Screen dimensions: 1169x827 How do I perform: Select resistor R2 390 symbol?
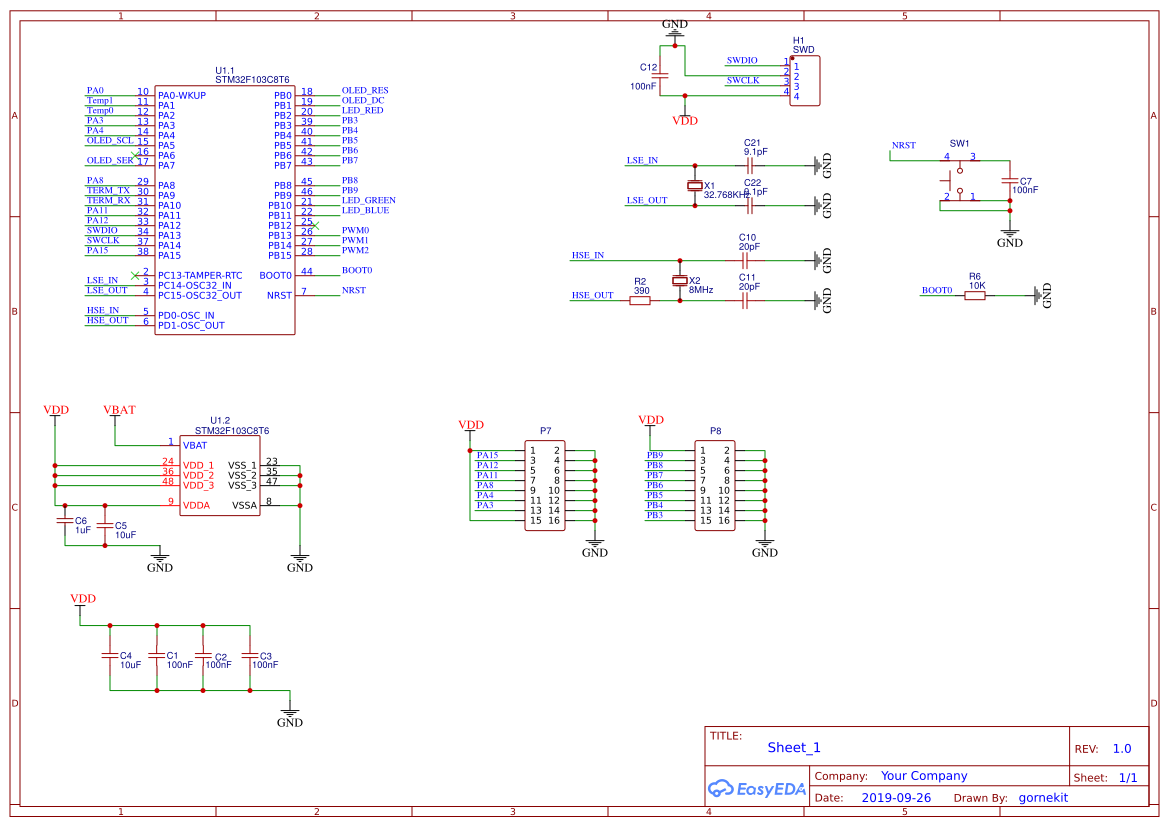(640, 299)
